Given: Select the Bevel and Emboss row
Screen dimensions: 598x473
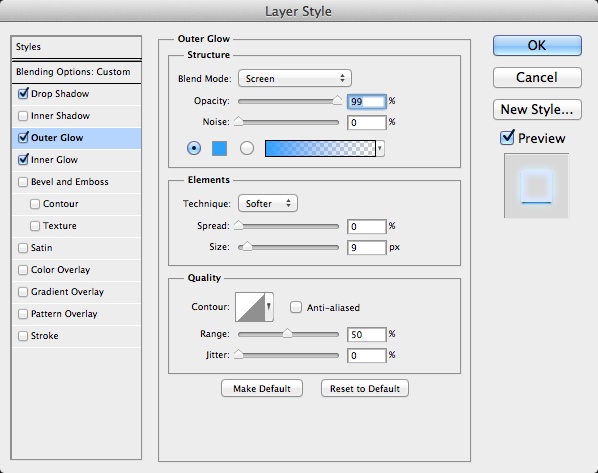Looking at the screenshot, I should click(x=77, y=182).
